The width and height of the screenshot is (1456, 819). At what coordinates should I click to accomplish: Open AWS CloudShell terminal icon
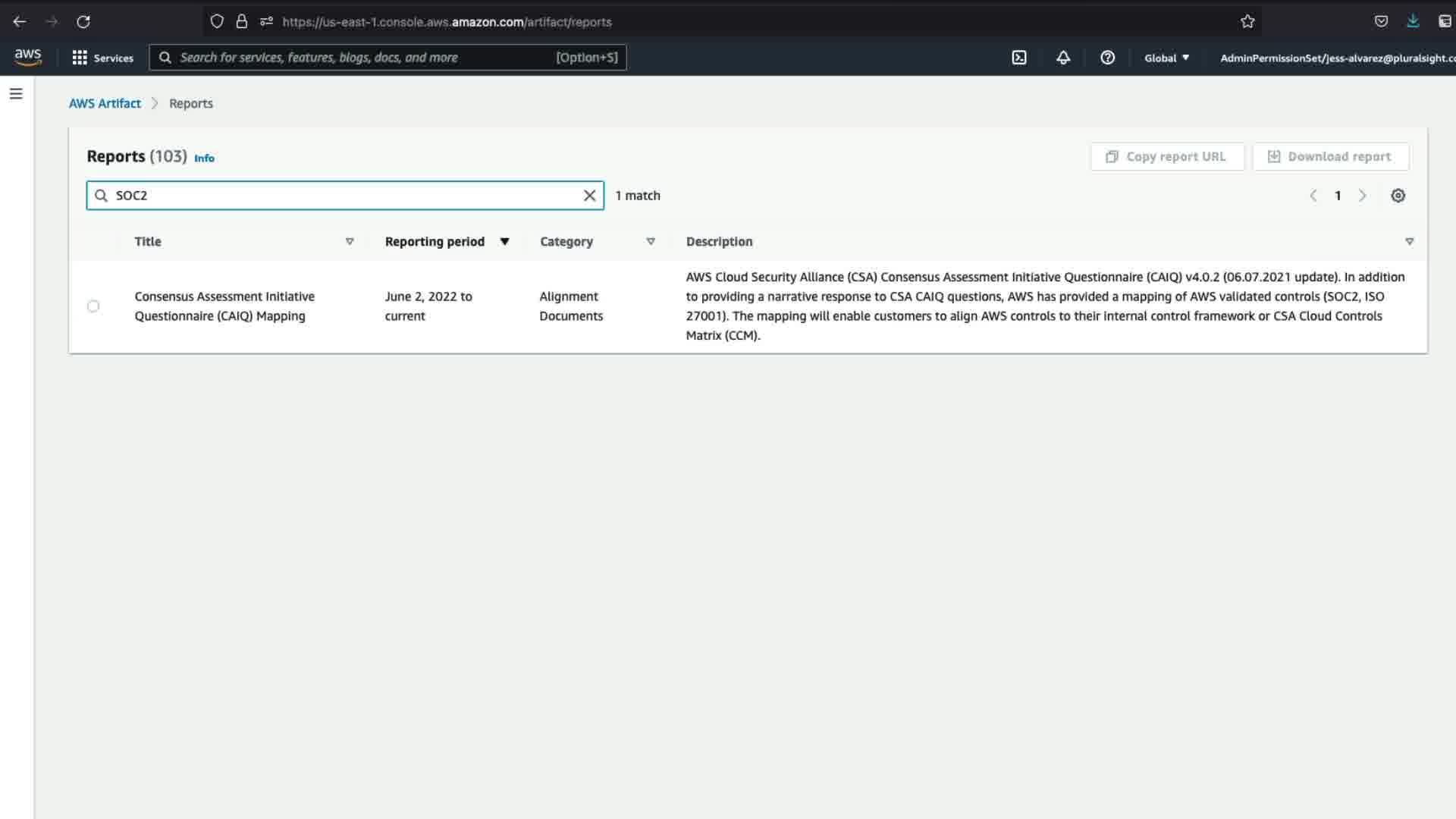(x=1019, y=58)
